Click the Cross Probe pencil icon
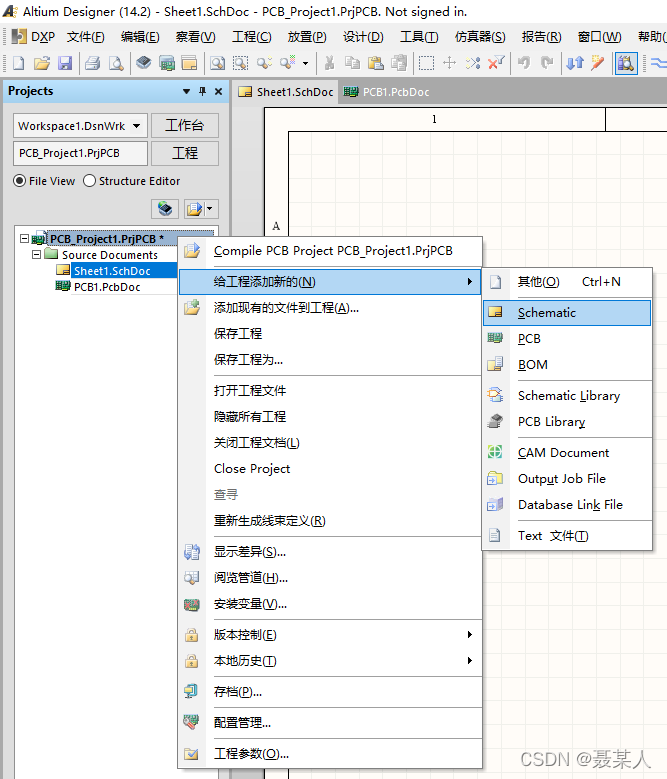 coord(597,63)
